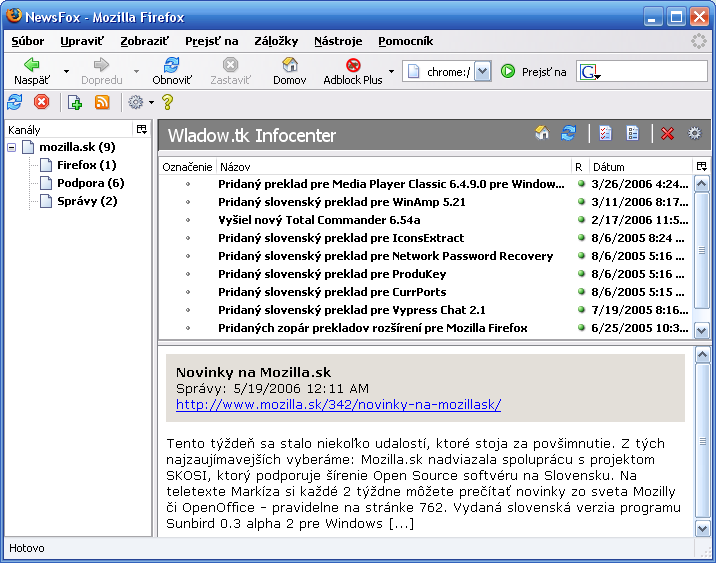716x563 pixels.
Task: Open feed home page icon in Wladow.tk header
Action: (542, 133)
